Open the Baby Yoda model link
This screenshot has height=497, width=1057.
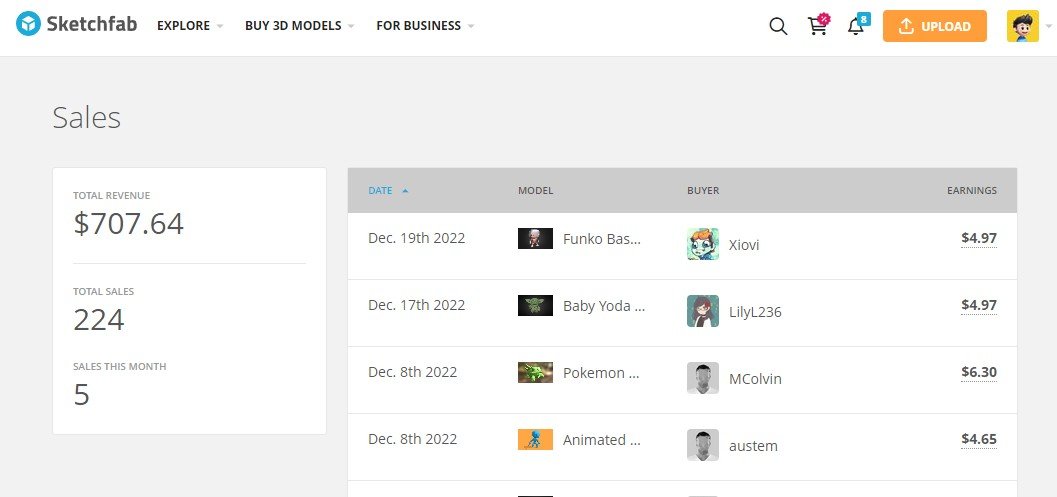[x=604, y=306]
